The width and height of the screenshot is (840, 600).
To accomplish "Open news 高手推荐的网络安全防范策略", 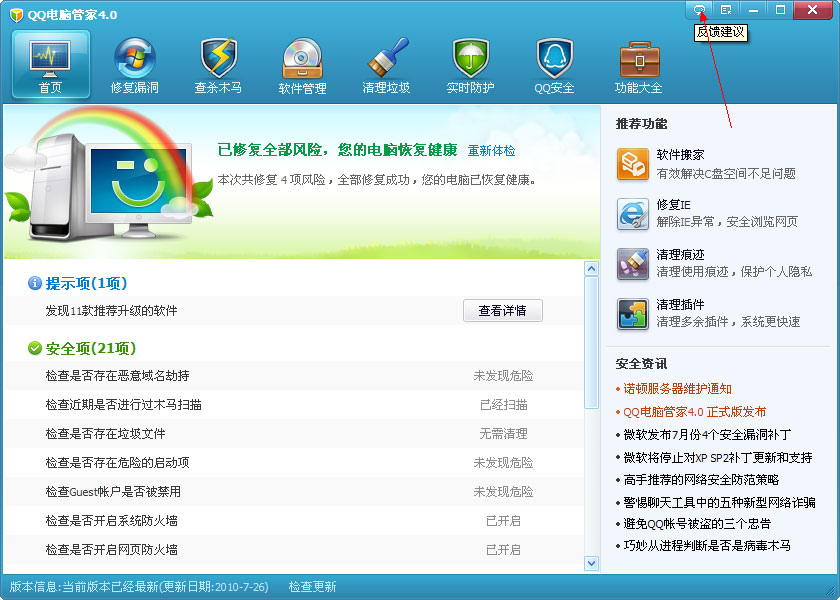I will (x=701, y=479).
